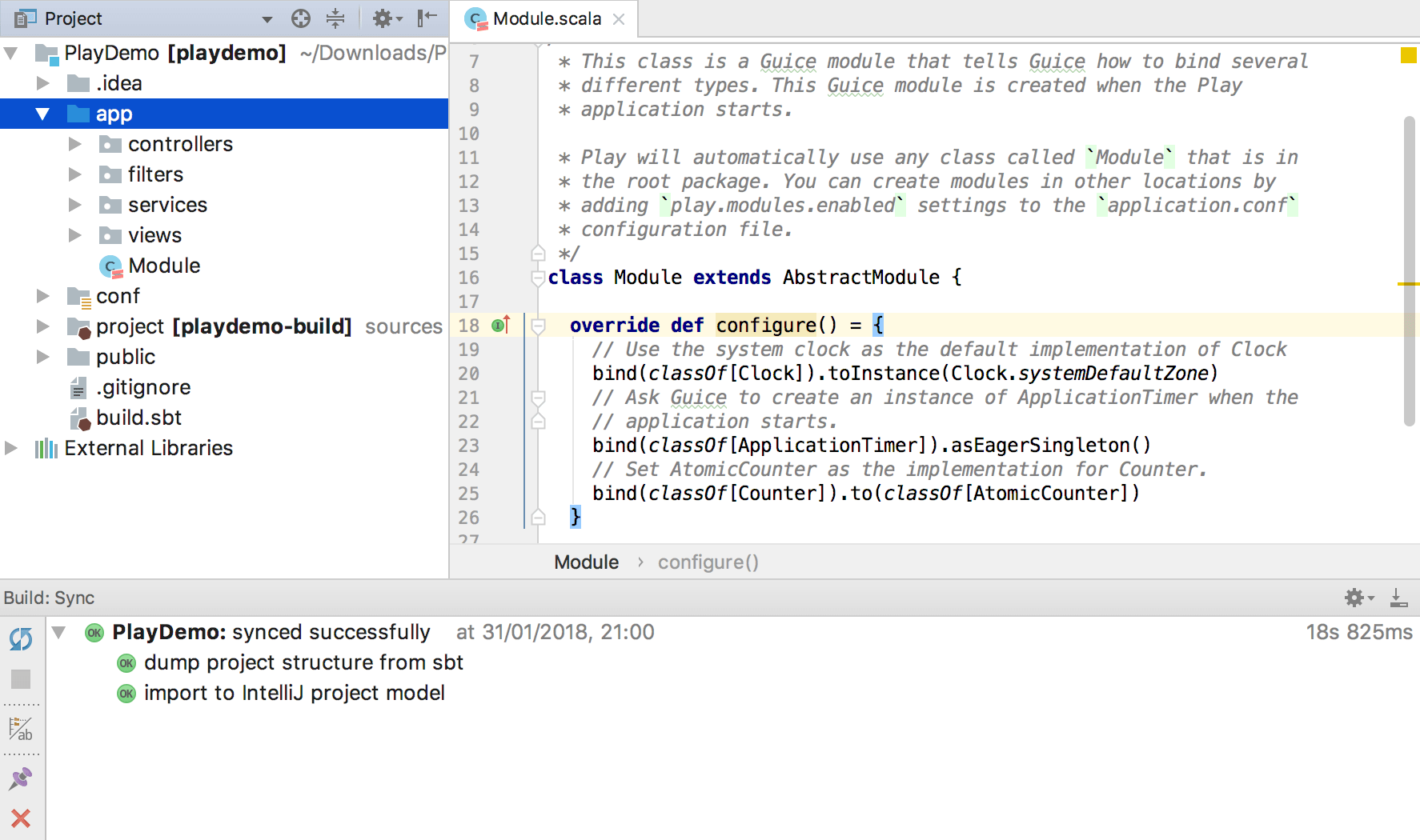Click line number 20 in the gutter
This screenshot has width=1420, height=840.
pos(469,374)
